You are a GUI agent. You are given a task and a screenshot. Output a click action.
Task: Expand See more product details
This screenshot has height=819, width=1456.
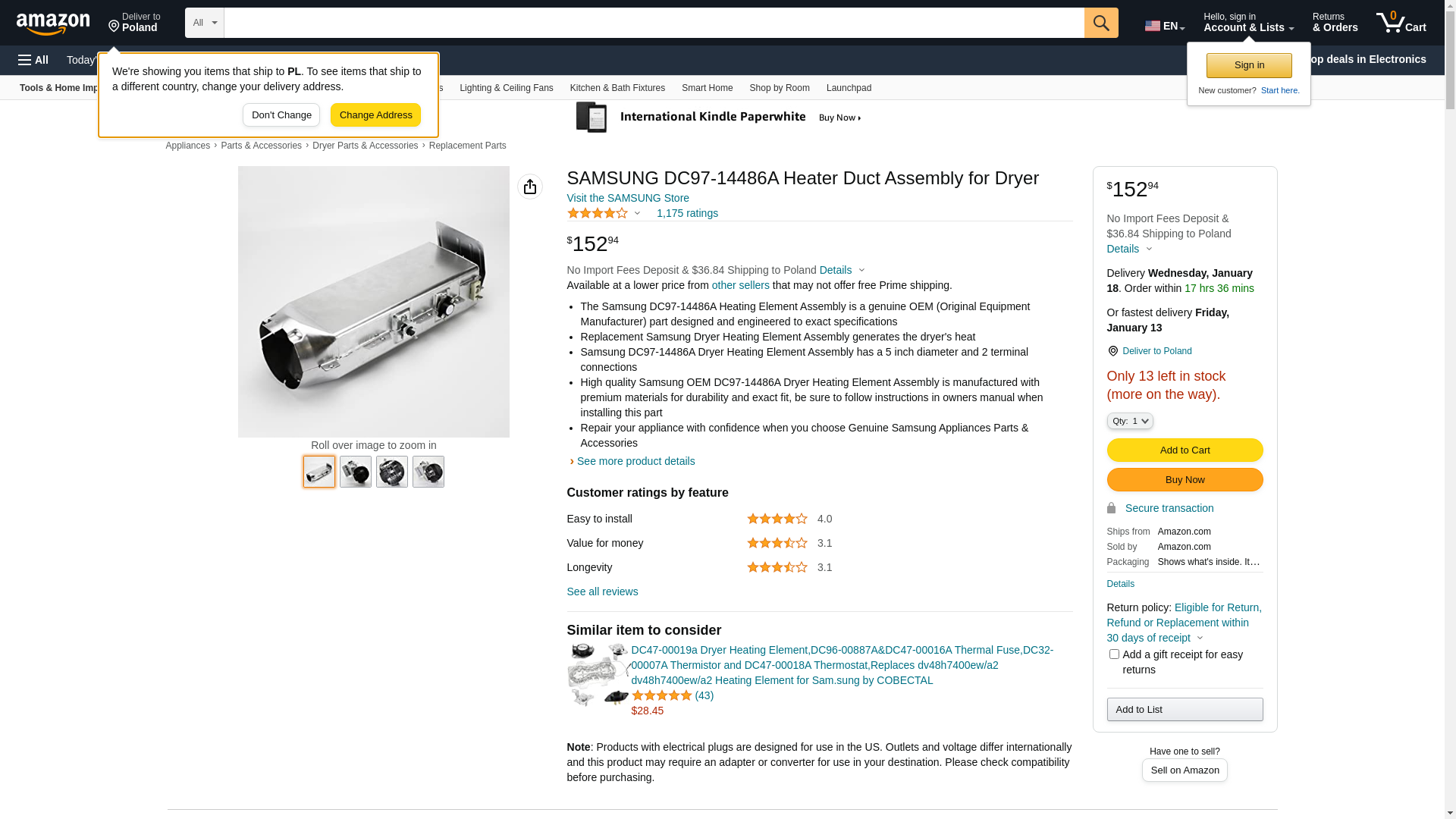(635, 461)
